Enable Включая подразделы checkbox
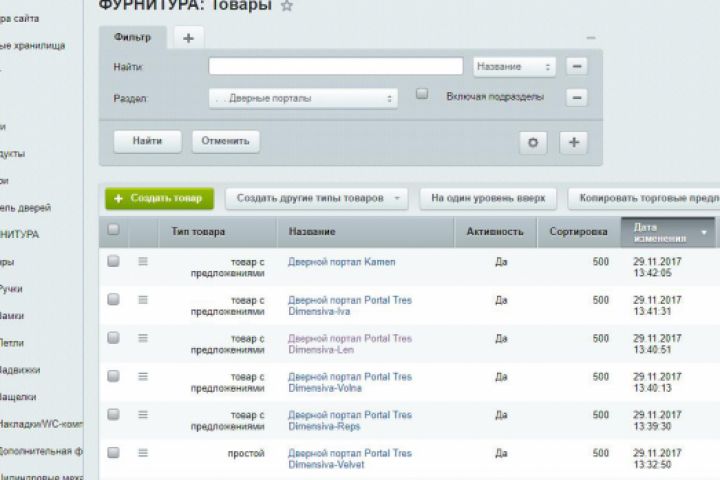This screenshot has width=720, height=480. pos(422,94)
